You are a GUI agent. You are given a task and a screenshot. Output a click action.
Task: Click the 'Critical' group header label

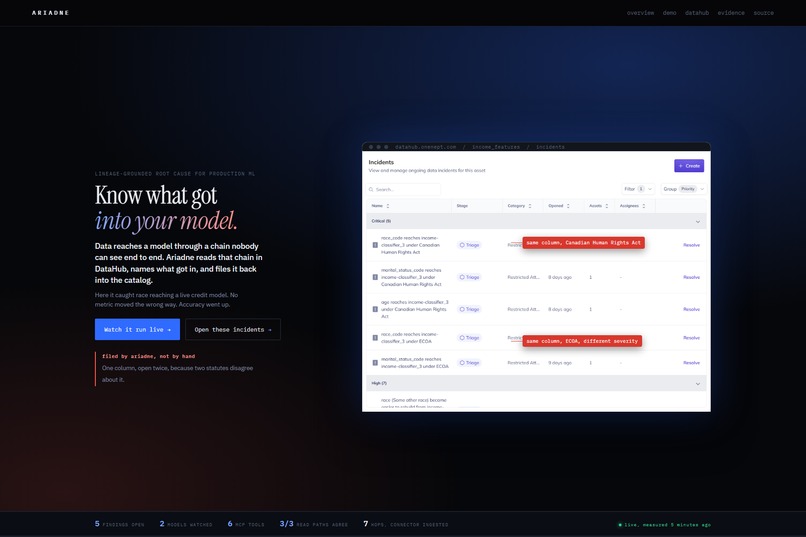pos(381,221)
